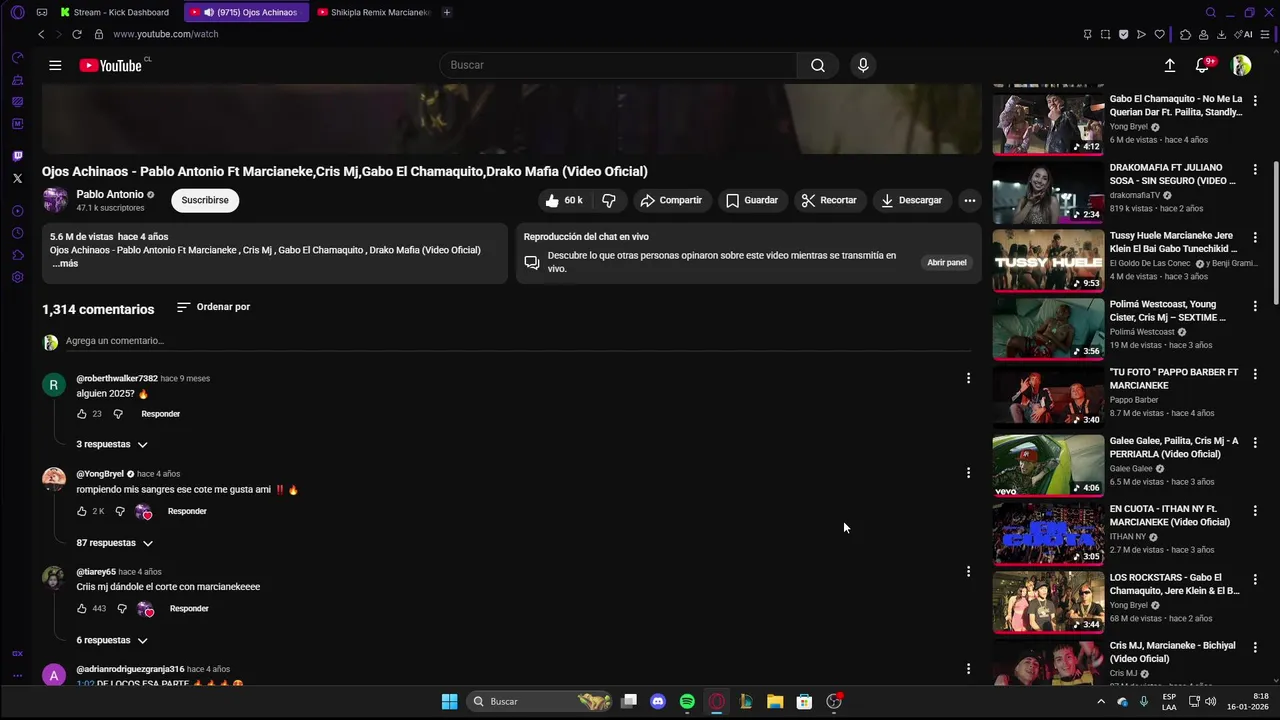This screenshot has width=1280, height=720.
Task: Share the video with Compartir
Action: pos(671,200)
